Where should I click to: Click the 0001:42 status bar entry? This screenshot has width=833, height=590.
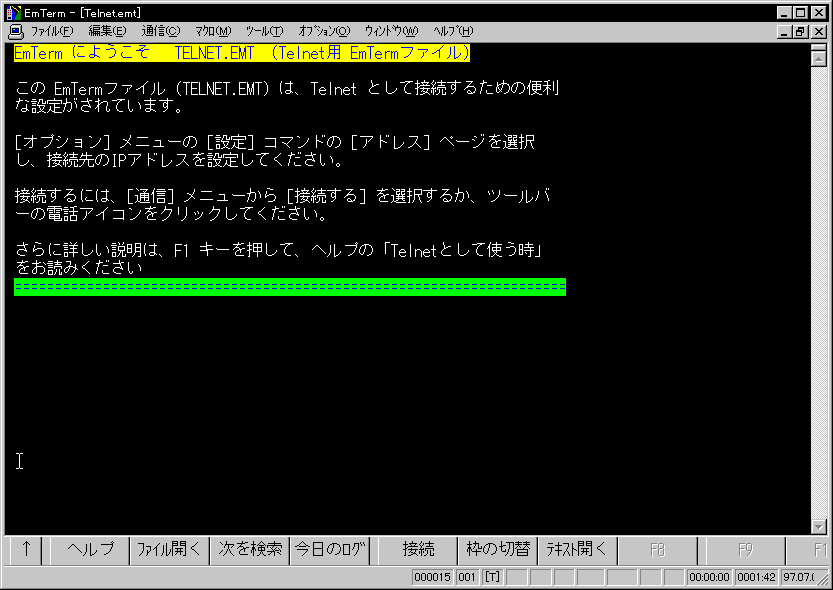click(756, 577)
